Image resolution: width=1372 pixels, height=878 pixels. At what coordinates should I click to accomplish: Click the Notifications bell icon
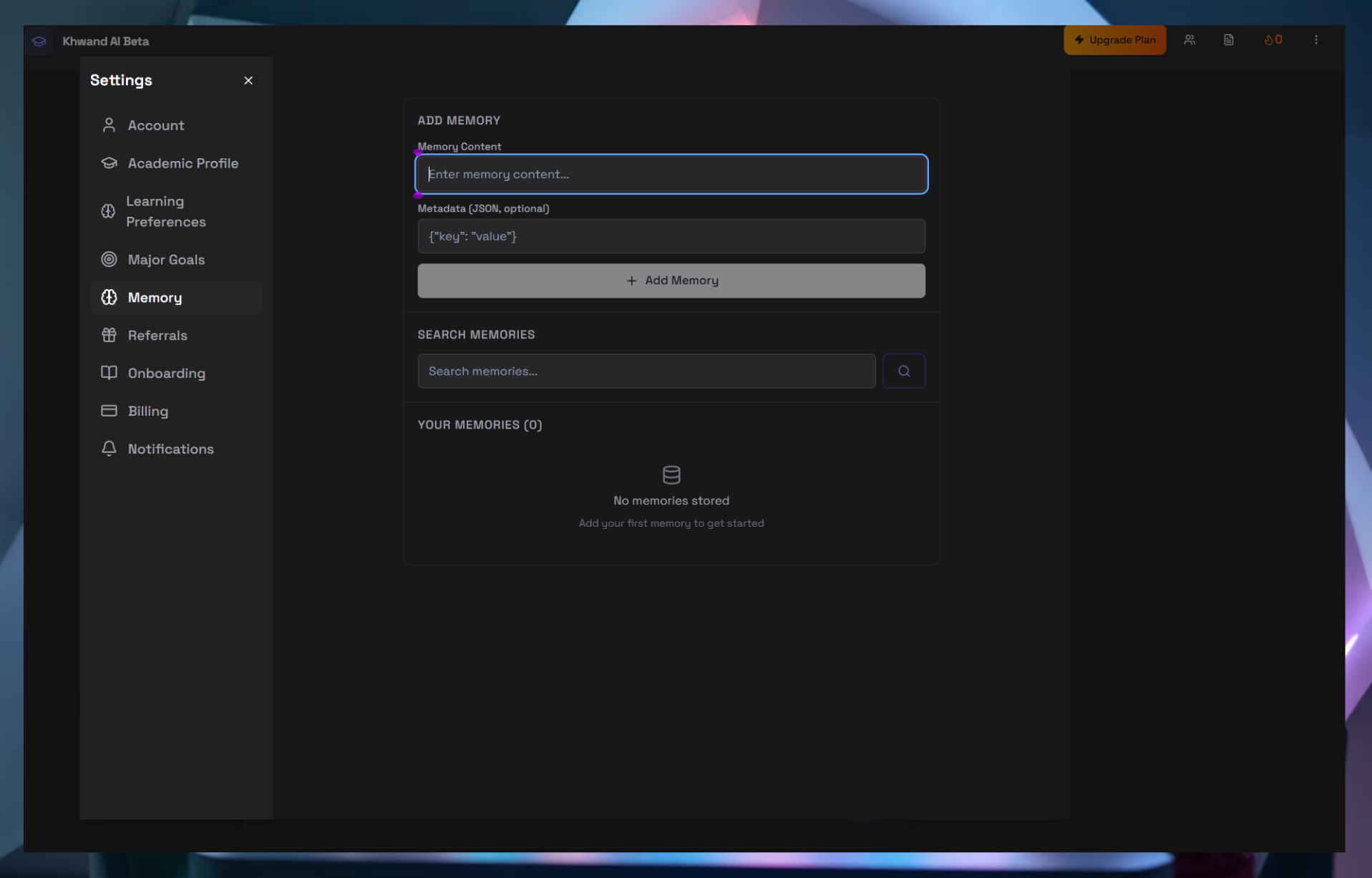click(x=109, y=448)
